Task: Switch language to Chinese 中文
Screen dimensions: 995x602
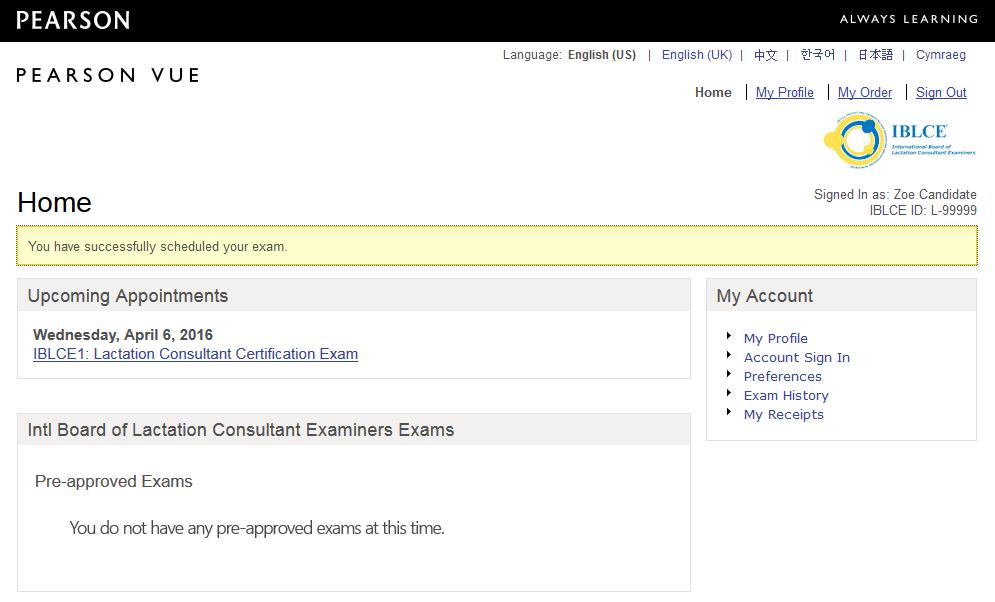Action: coord(765,55)
